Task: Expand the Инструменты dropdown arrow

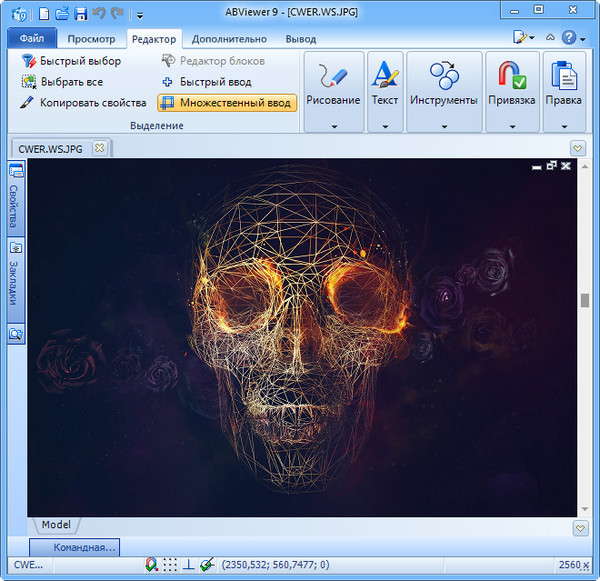Action: pyautogui.click(x=443, y=126)
